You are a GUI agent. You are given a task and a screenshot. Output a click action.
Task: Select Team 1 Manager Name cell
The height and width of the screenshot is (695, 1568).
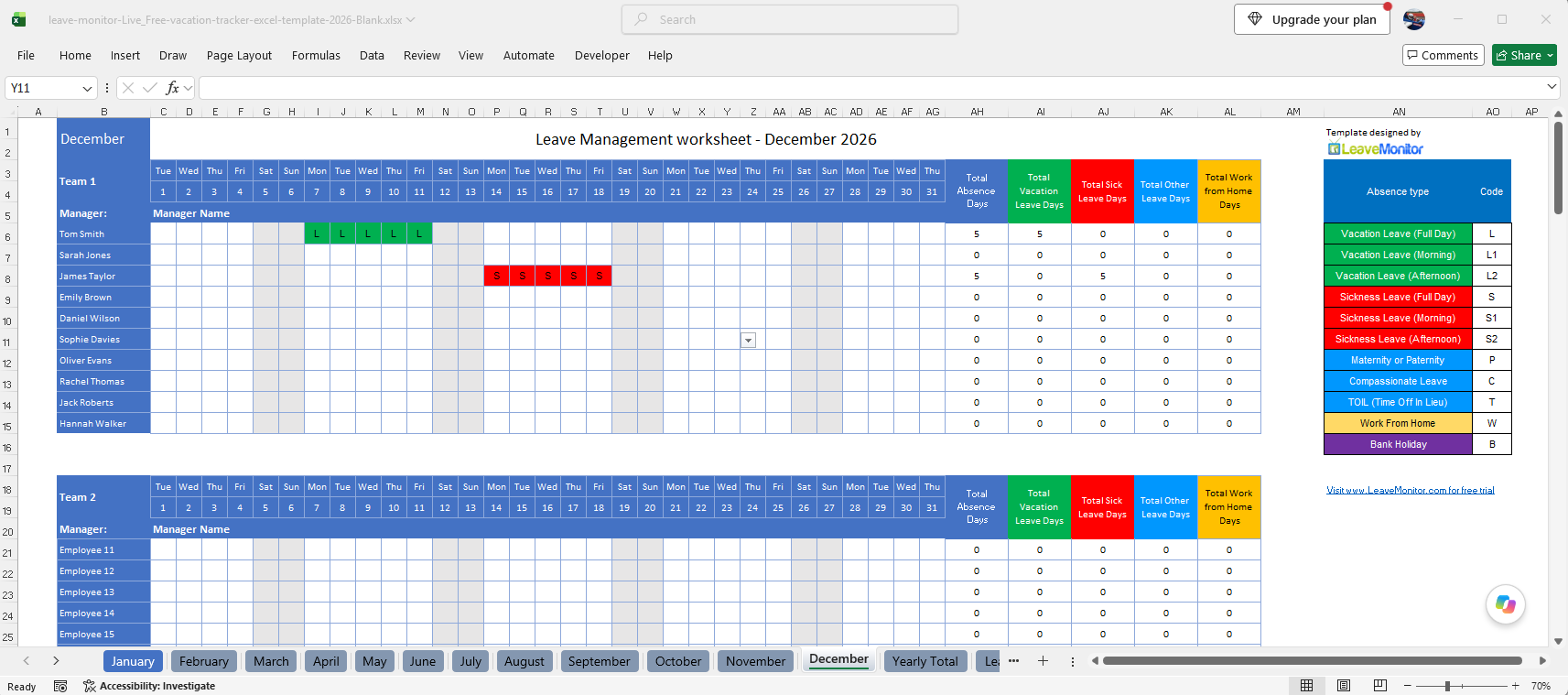click(x=547, y=213)
